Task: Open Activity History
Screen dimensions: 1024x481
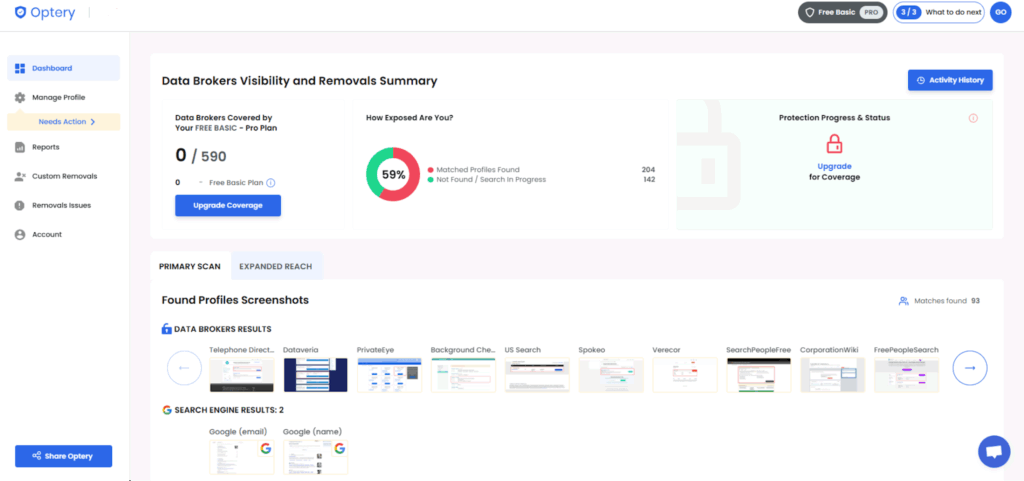Action: pyautogui.click(x=950, y=80)
